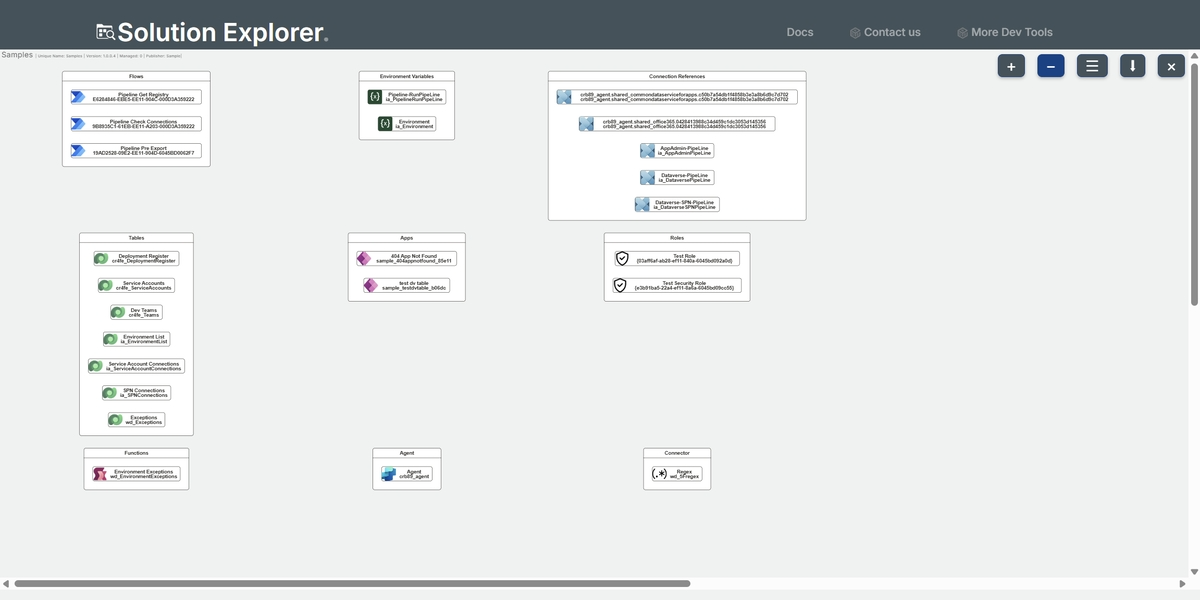Viewport: 1200px width, 600px height.
Task: Select the Environment Exceptions function icon
Action: click(100, 474)
